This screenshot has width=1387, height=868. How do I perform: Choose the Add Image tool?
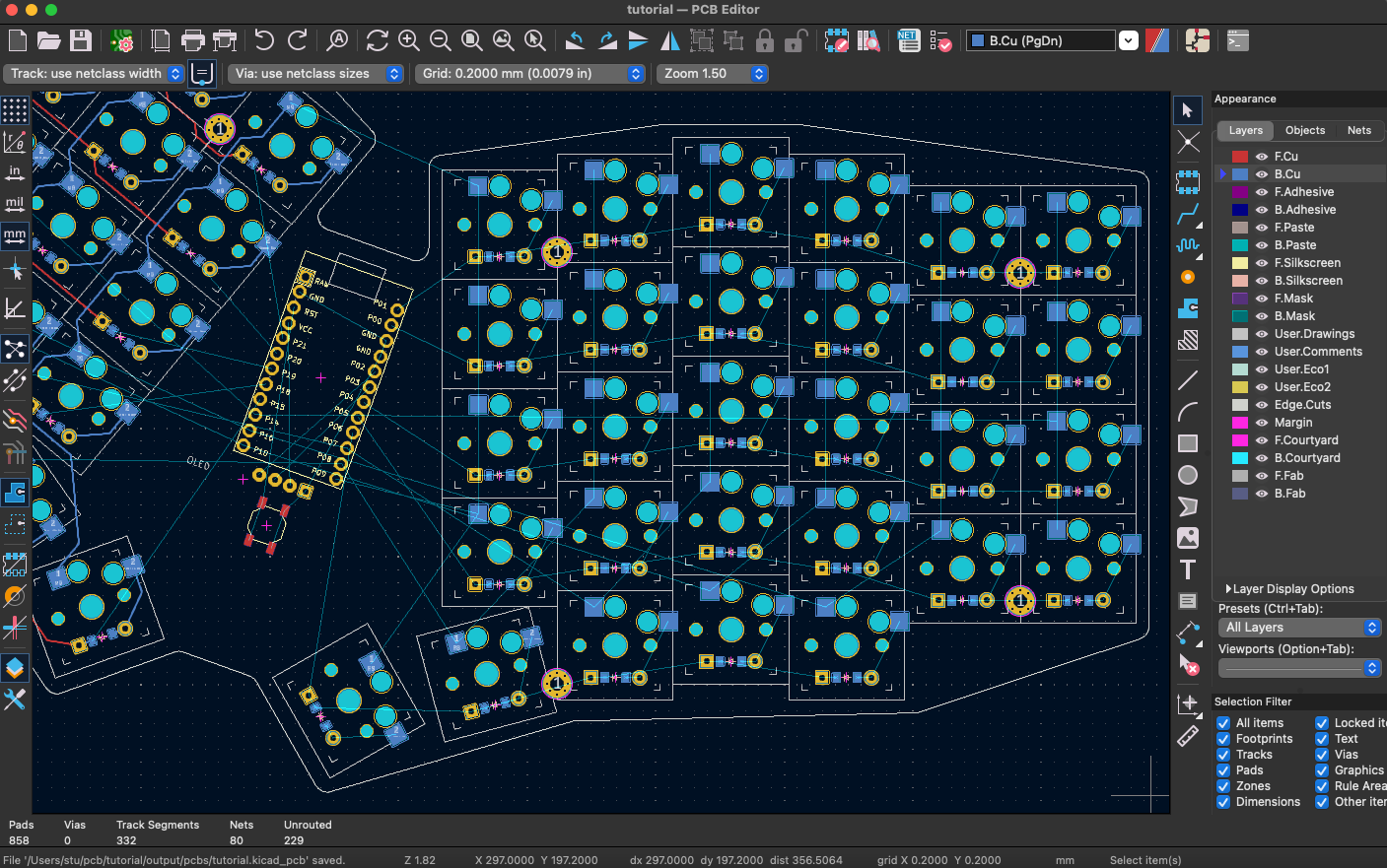click(x=1188, y=537)
